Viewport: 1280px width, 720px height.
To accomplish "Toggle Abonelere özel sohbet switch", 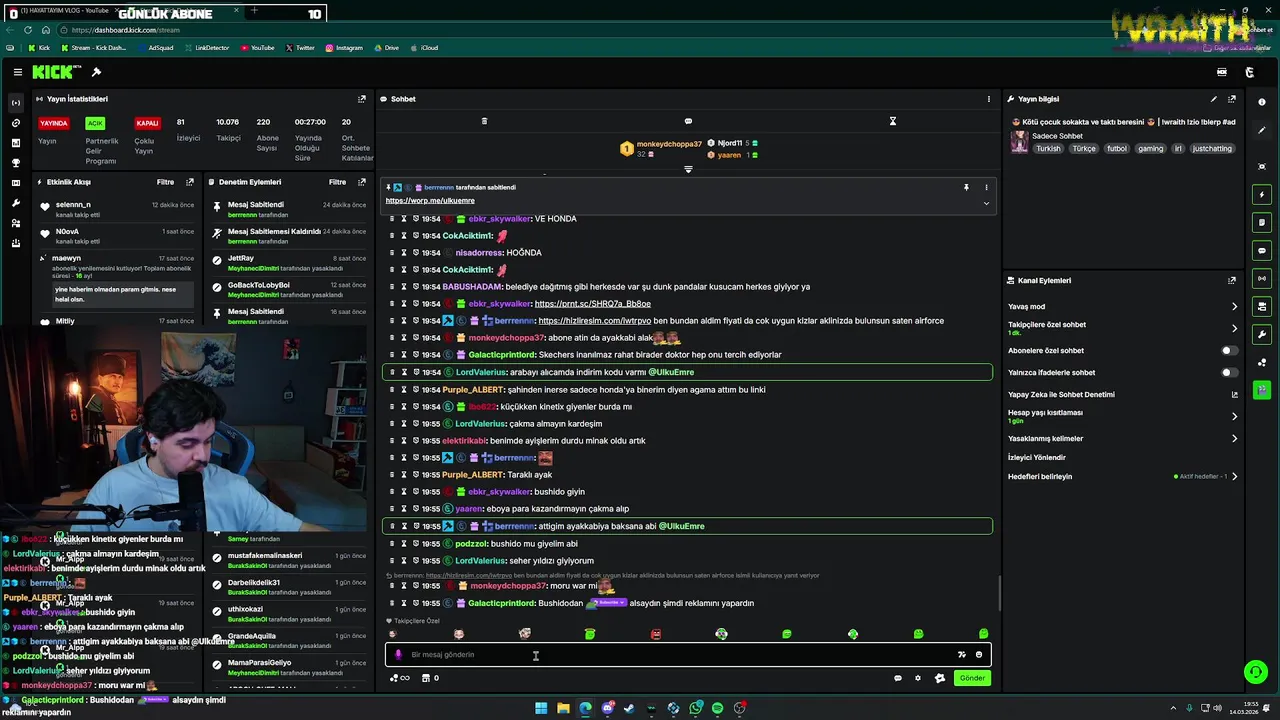I will (x=1229, y=351).
